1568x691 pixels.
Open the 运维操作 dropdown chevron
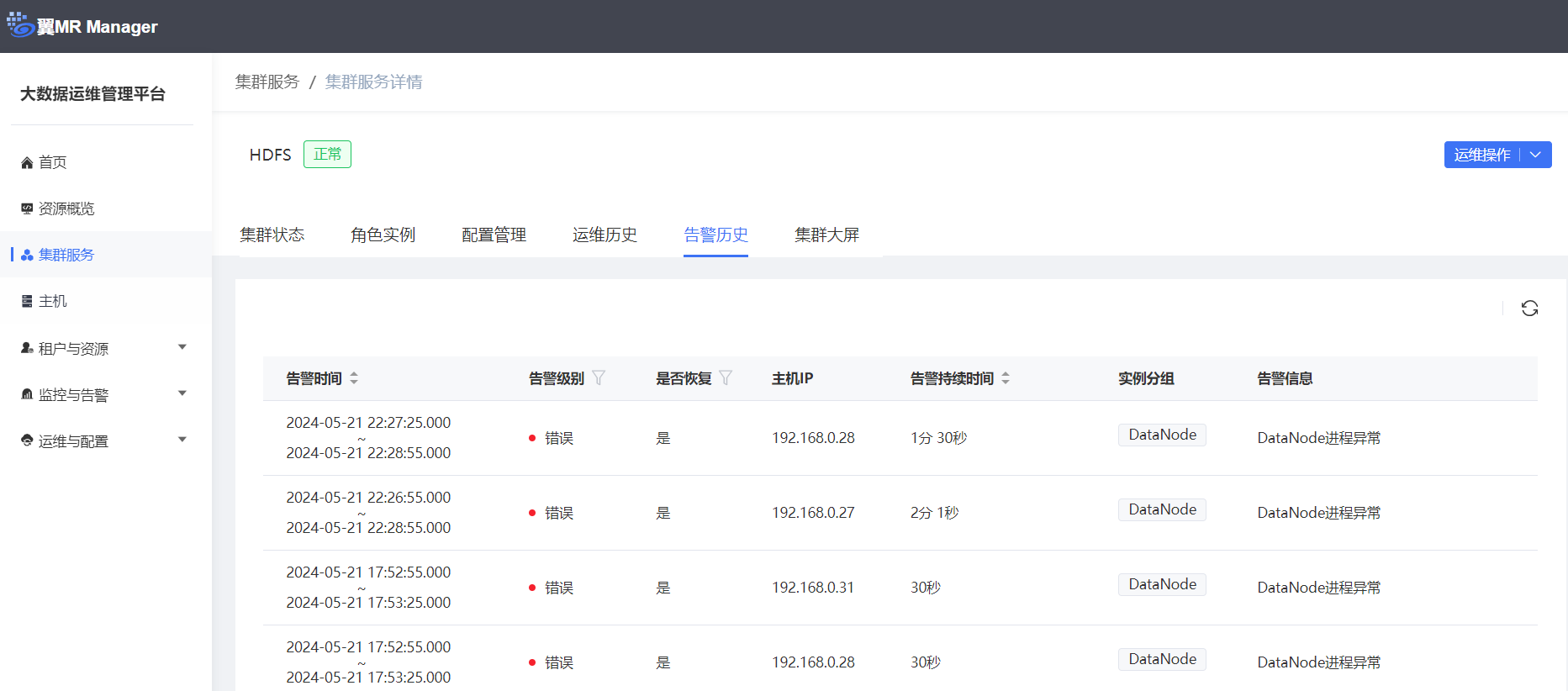click(x=1536, y=155)
